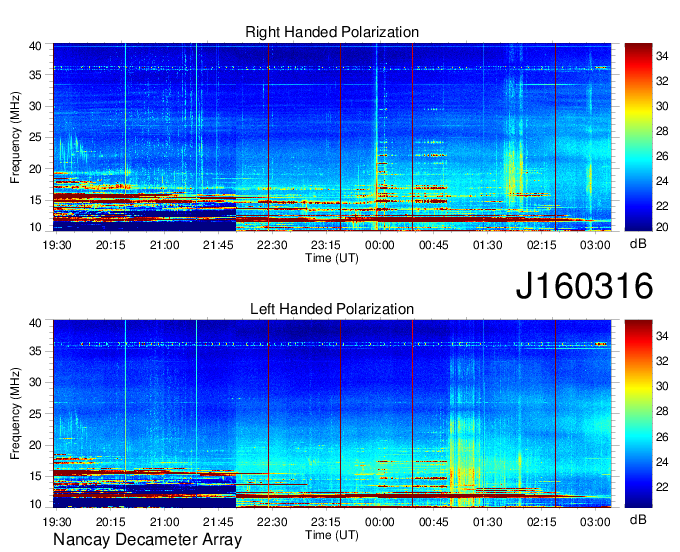Image resolution: width=680 pixels, height=552 pixels.
Task: Click the 22:30 tick label on top plot
Action: click(272, 245)
